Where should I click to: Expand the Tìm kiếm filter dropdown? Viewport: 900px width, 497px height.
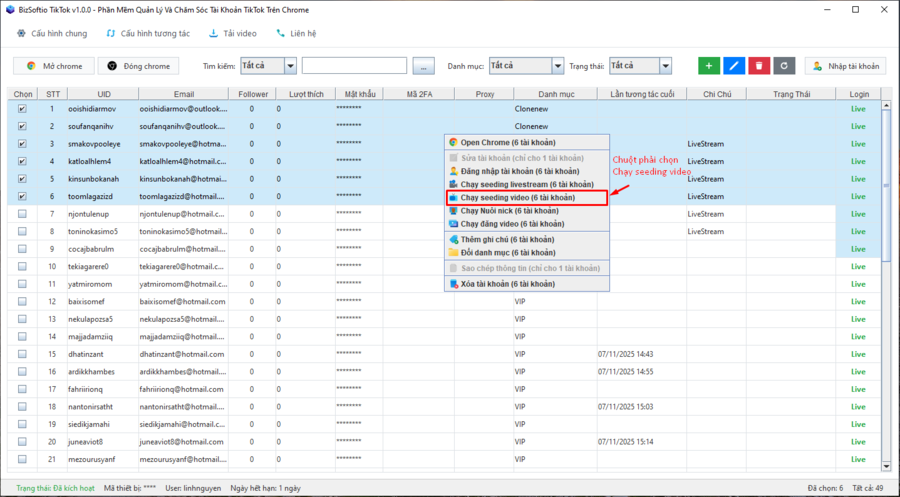tap(290, 66)
